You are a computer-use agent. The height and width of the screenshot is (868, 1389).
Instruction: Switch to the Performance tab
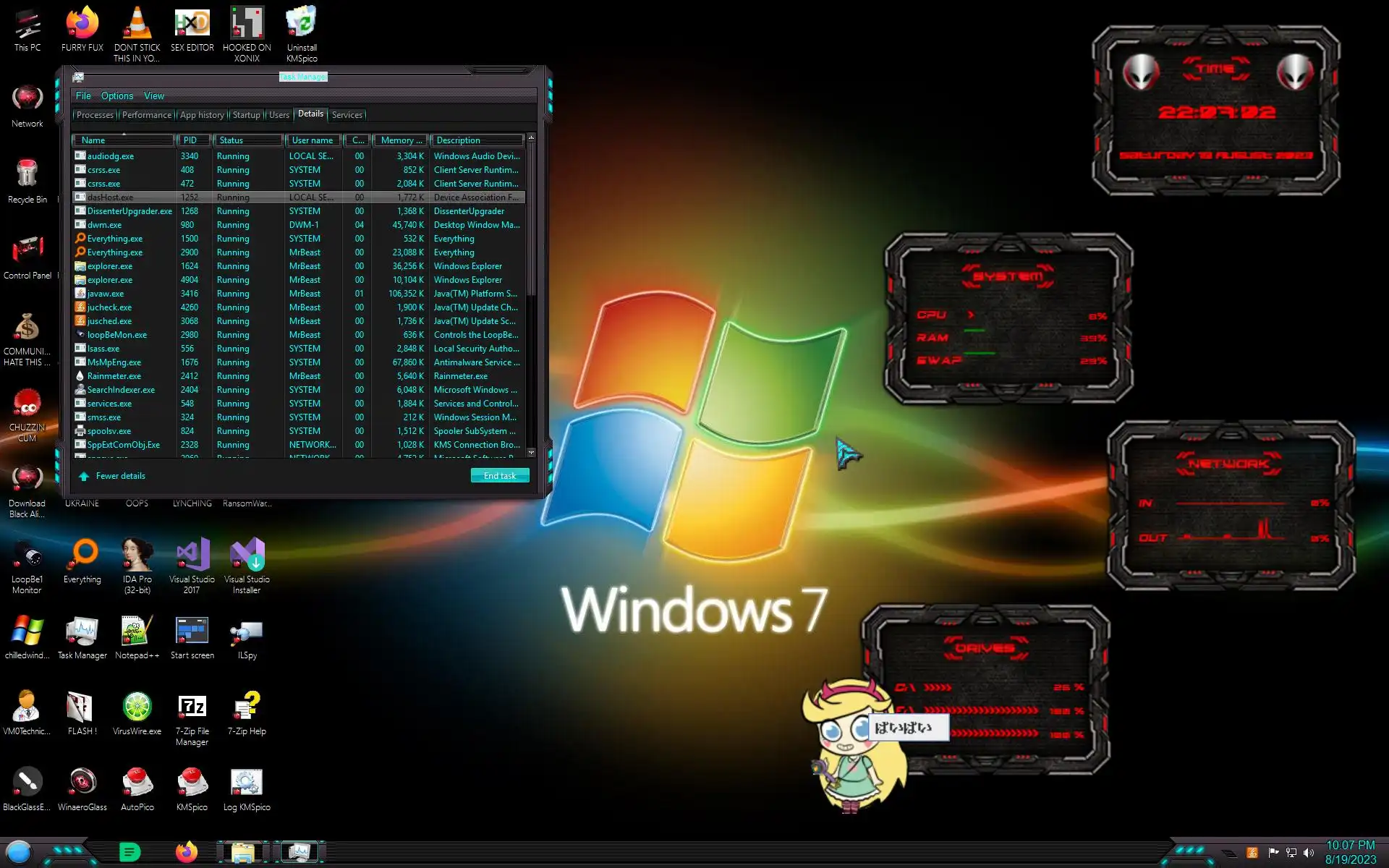pos(147,115)
